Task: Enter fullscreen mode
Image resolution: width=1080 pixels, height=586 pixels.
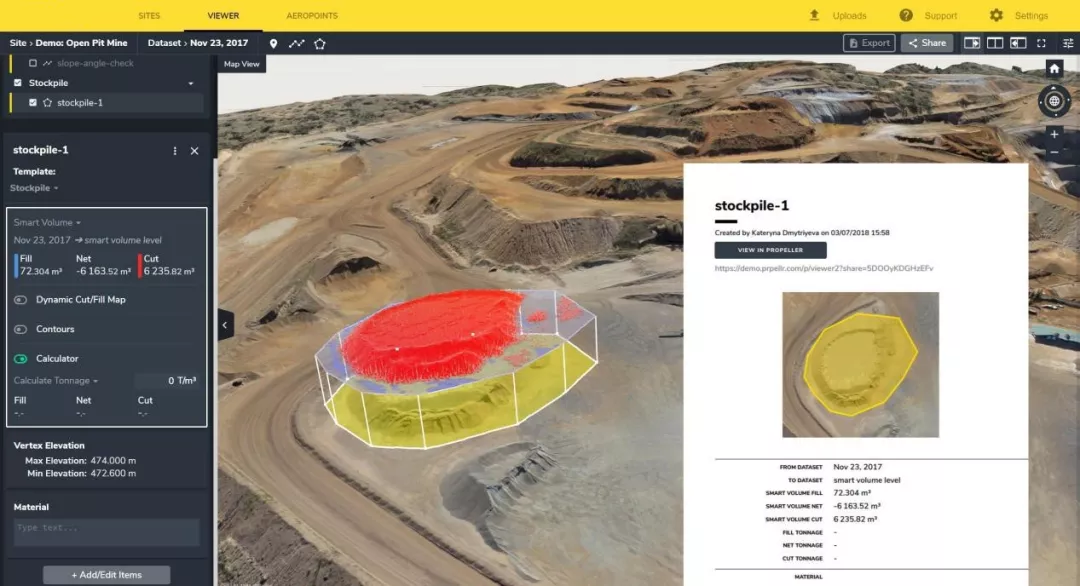Action: tap(1041, 43)
